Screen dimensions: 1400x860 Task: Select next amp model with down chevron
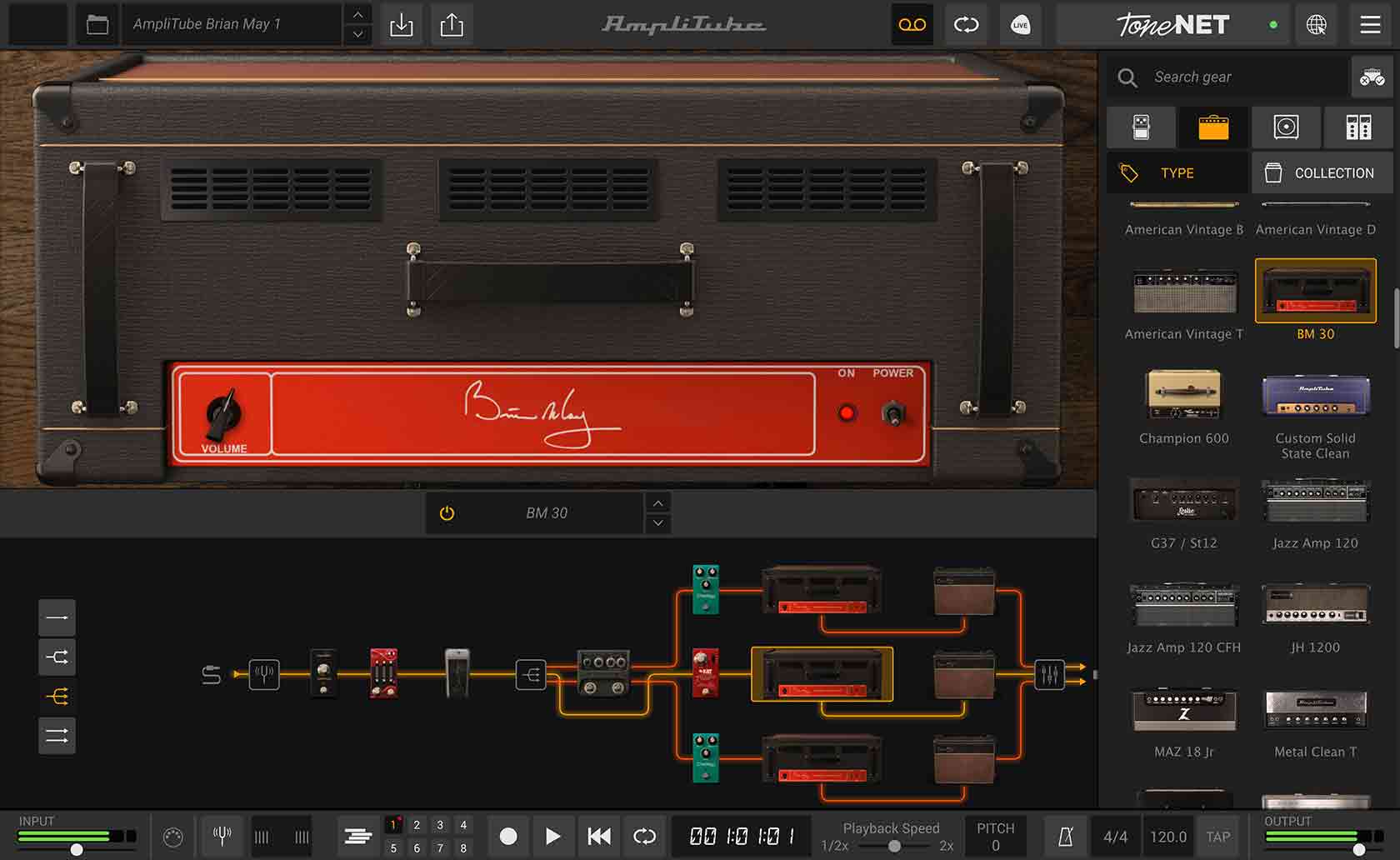(657, 523)
